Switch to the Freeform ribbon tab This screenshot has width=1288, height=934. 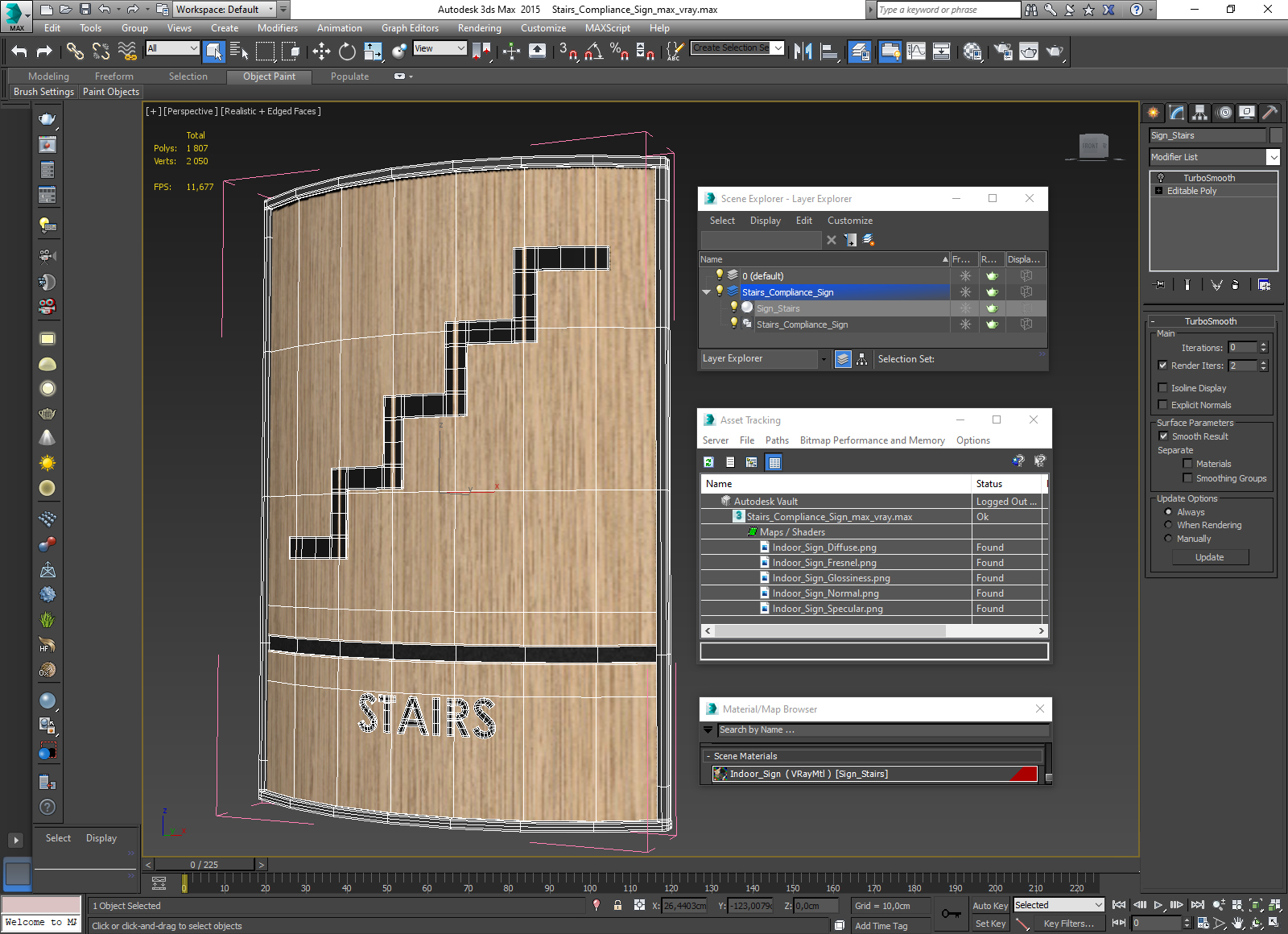[114, 76]
